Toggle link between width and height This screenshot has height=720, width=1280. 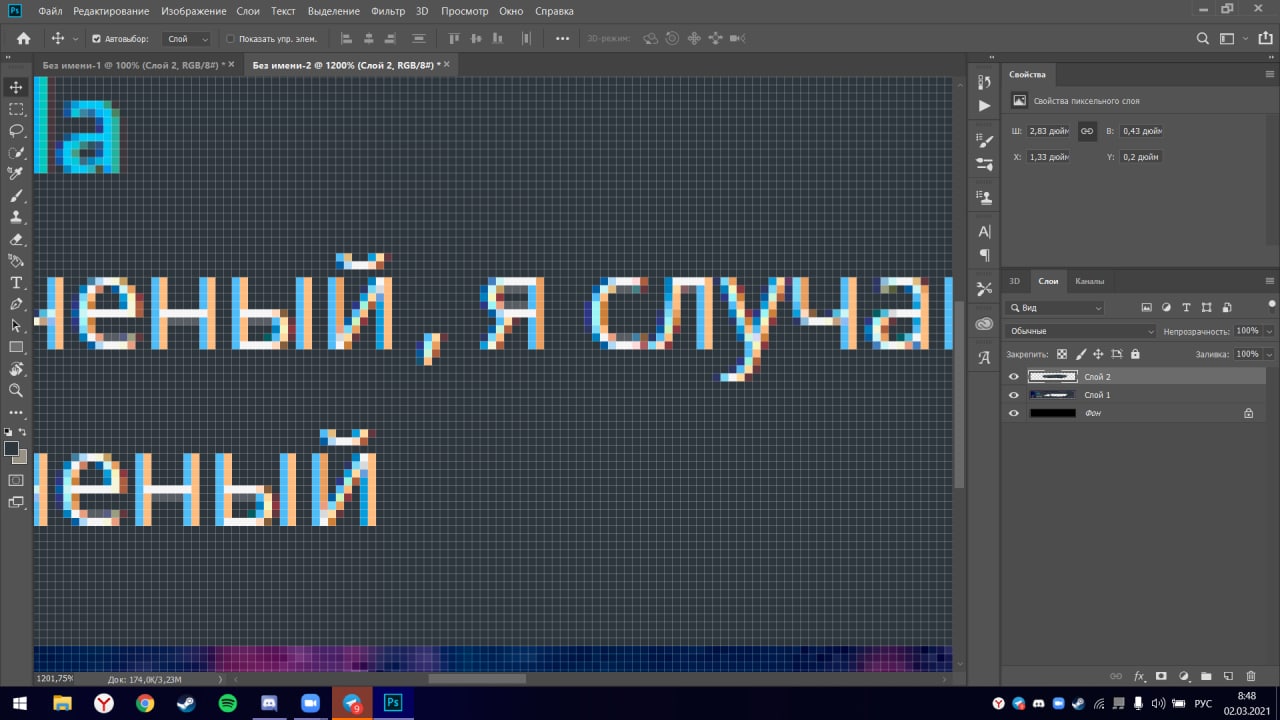(x=1087, y=131)
